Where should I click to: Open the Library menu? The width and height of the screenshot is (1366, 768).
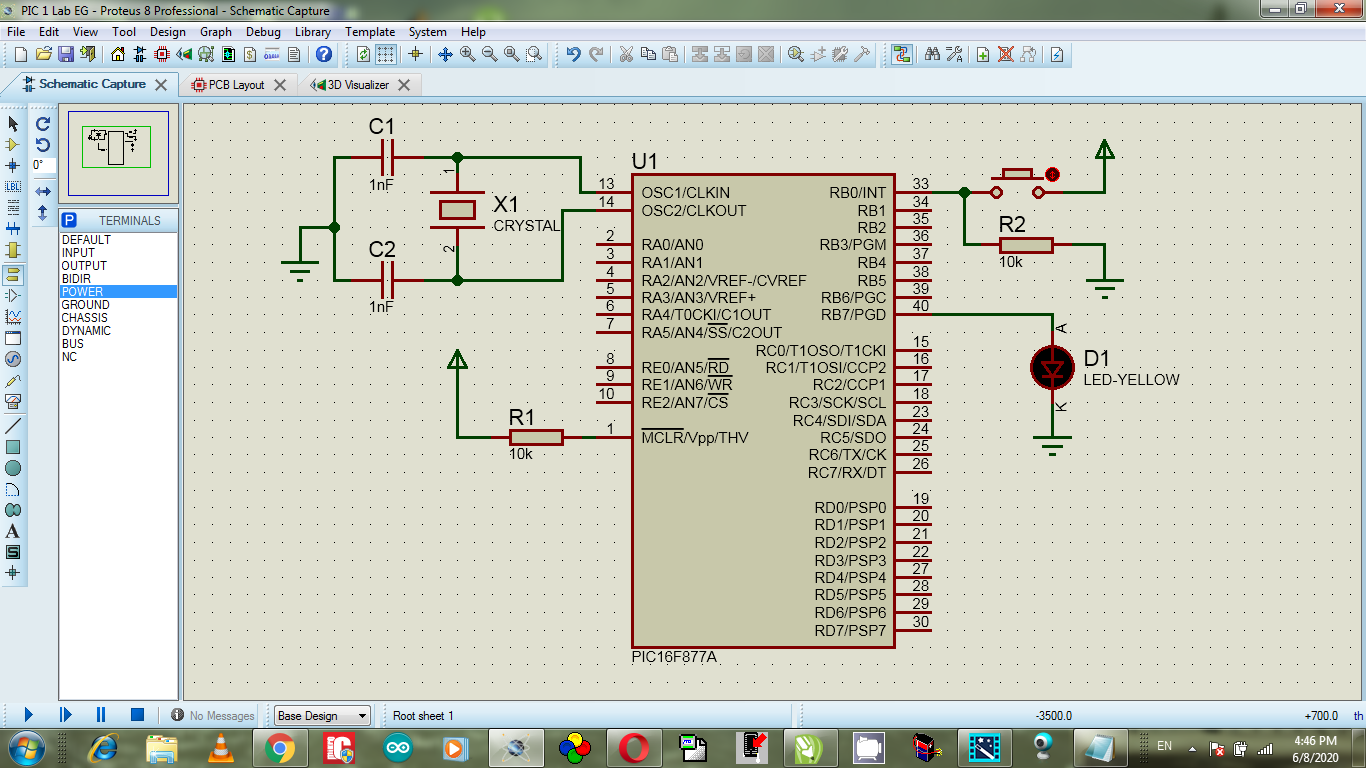click(313, 31)
